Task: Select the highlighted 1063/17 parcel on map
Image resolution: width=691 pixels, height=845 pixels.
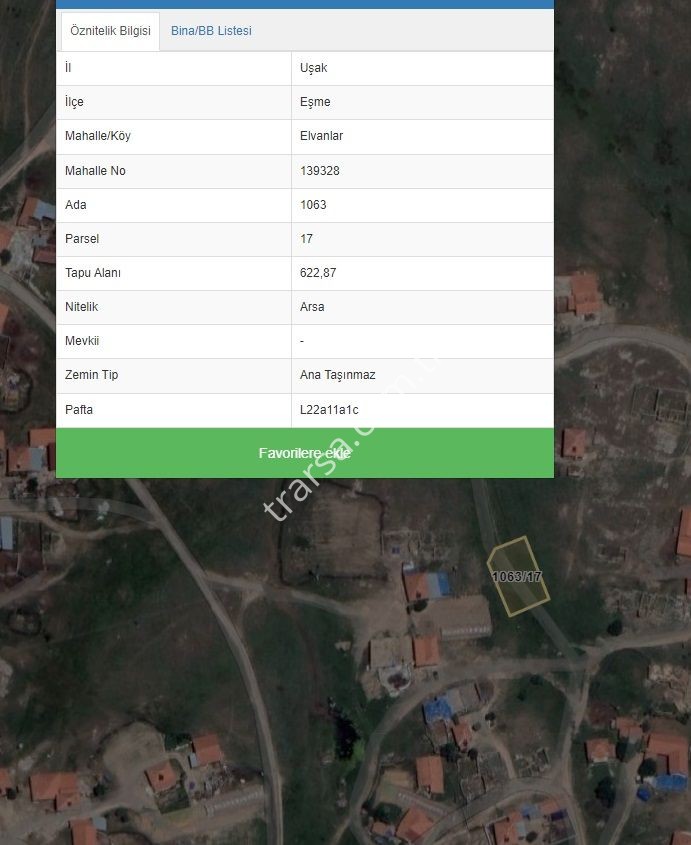Action: click(x=518, y=576)
